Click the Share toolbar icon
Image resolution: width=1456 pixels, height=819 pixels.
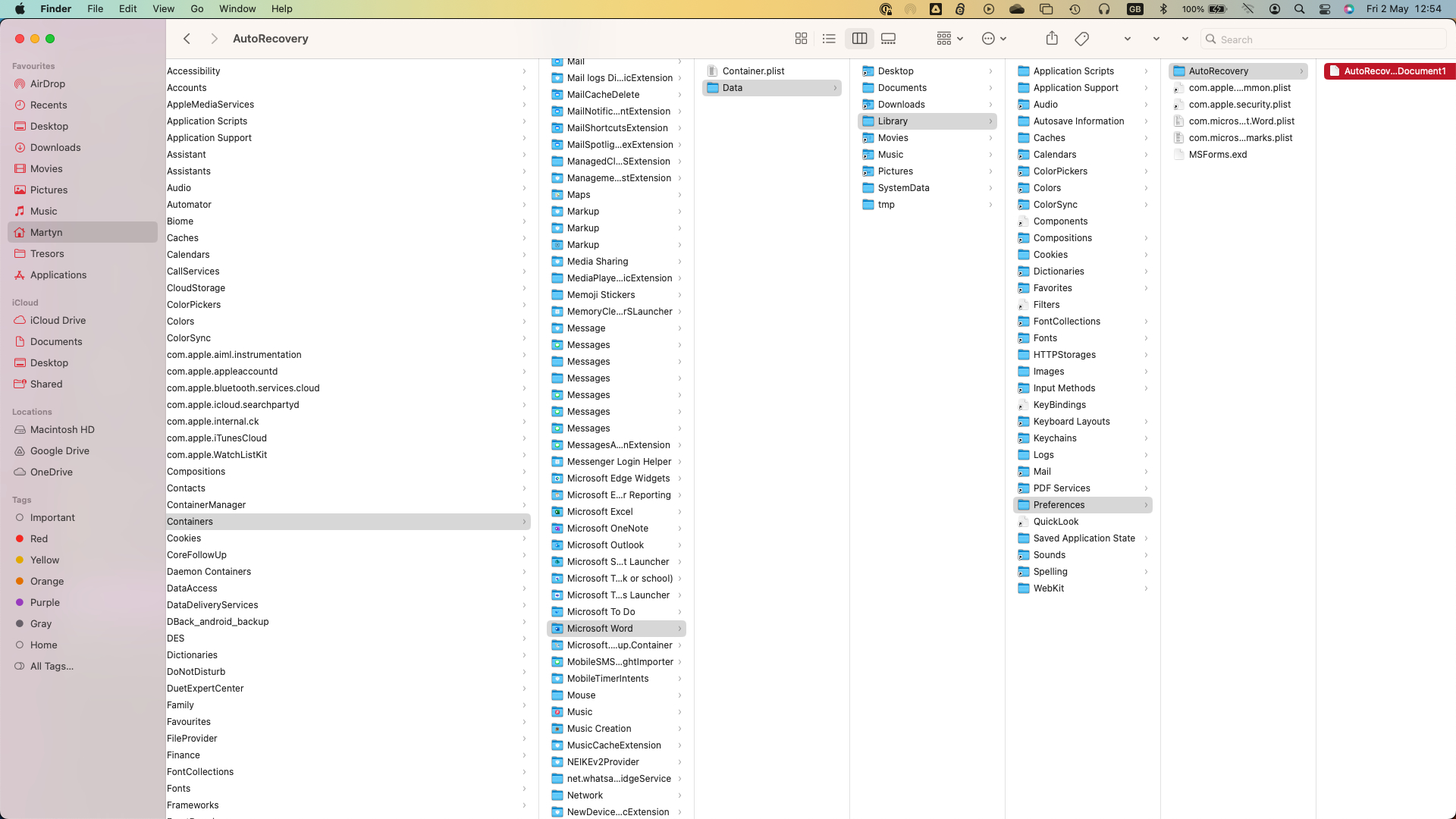tap(1052, 39)
